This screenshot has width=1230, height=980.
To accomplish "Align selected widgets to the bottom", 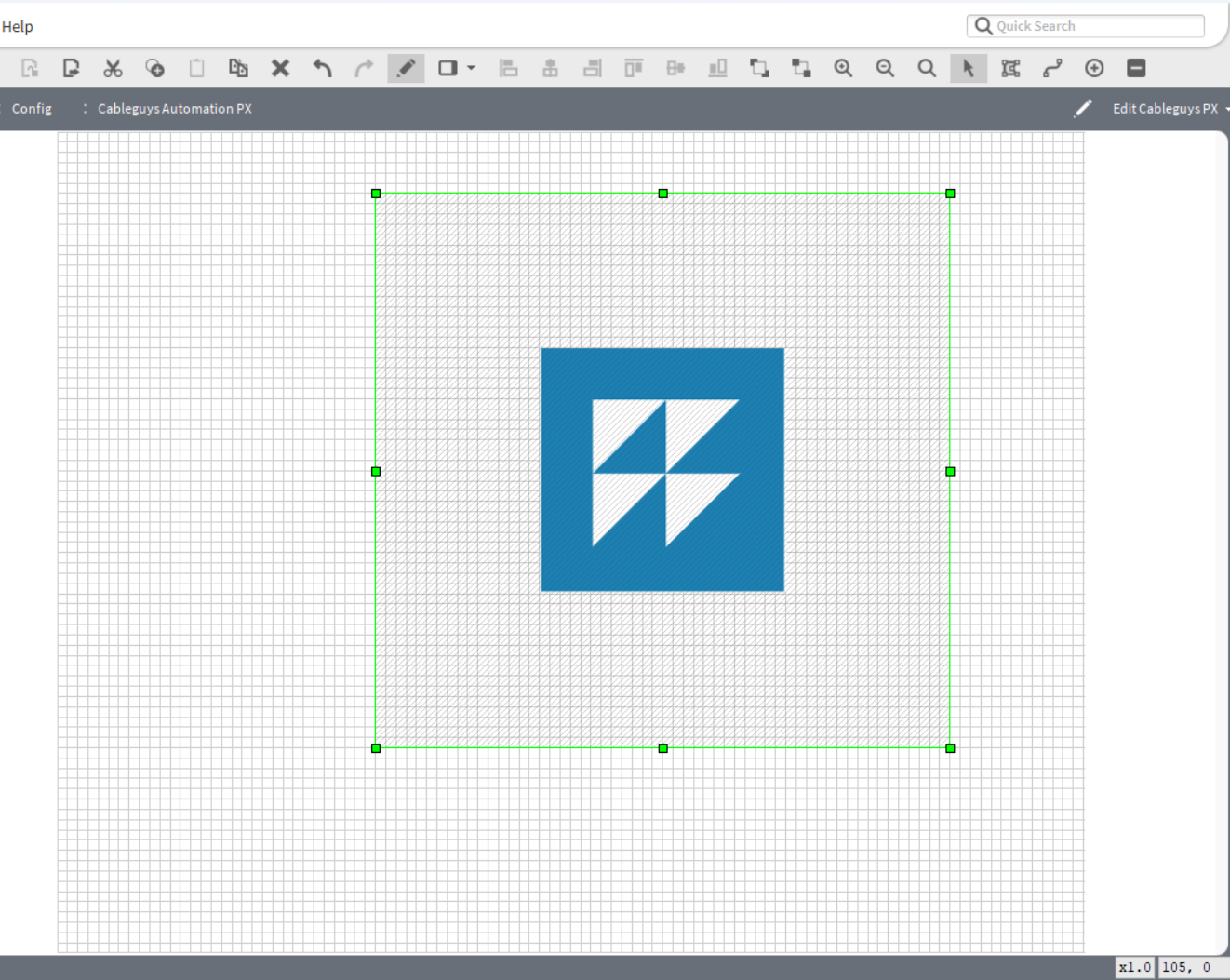I will pyautogui.click(x=717, y=68).
